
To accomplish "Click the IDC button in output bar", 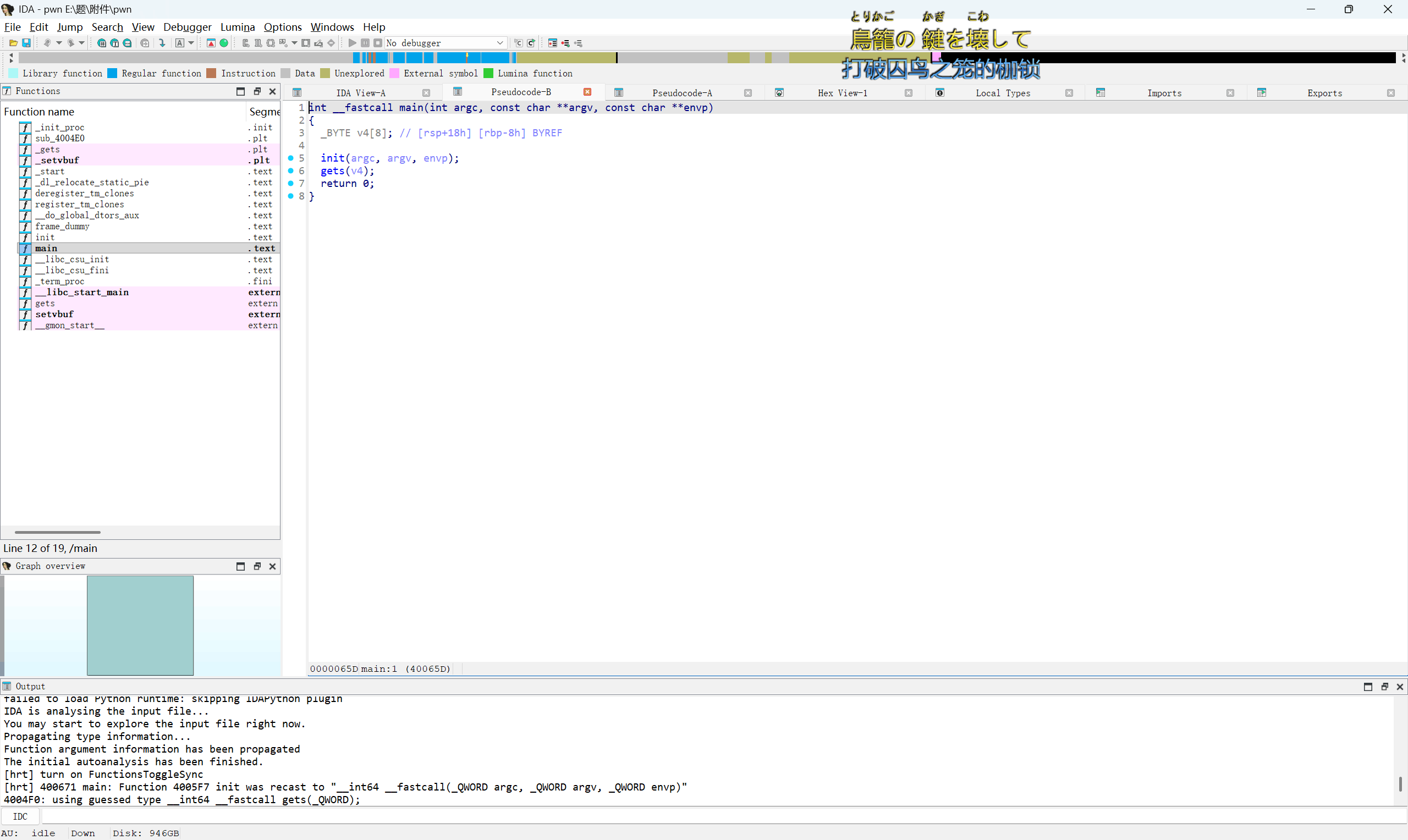I will pos(20,816).
